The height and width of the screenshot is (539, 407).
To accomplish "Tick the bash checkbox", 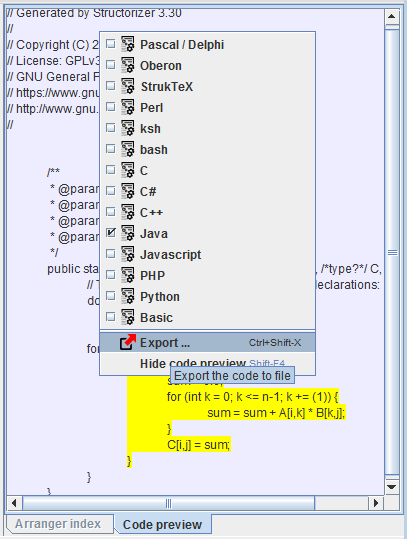I will pos(111,149).
